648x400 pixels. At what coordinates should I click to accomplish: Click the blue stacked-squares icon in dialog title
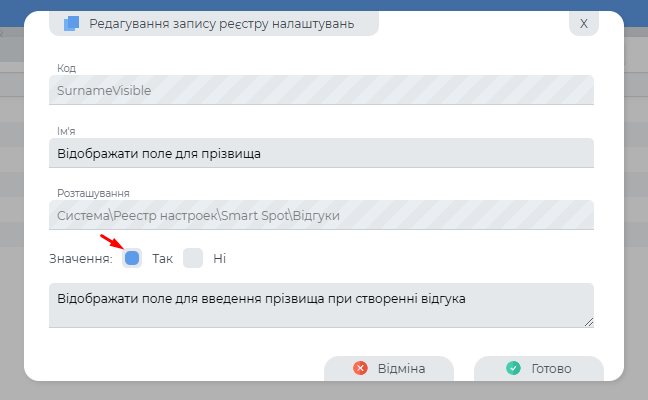click(x=71, y=23)
